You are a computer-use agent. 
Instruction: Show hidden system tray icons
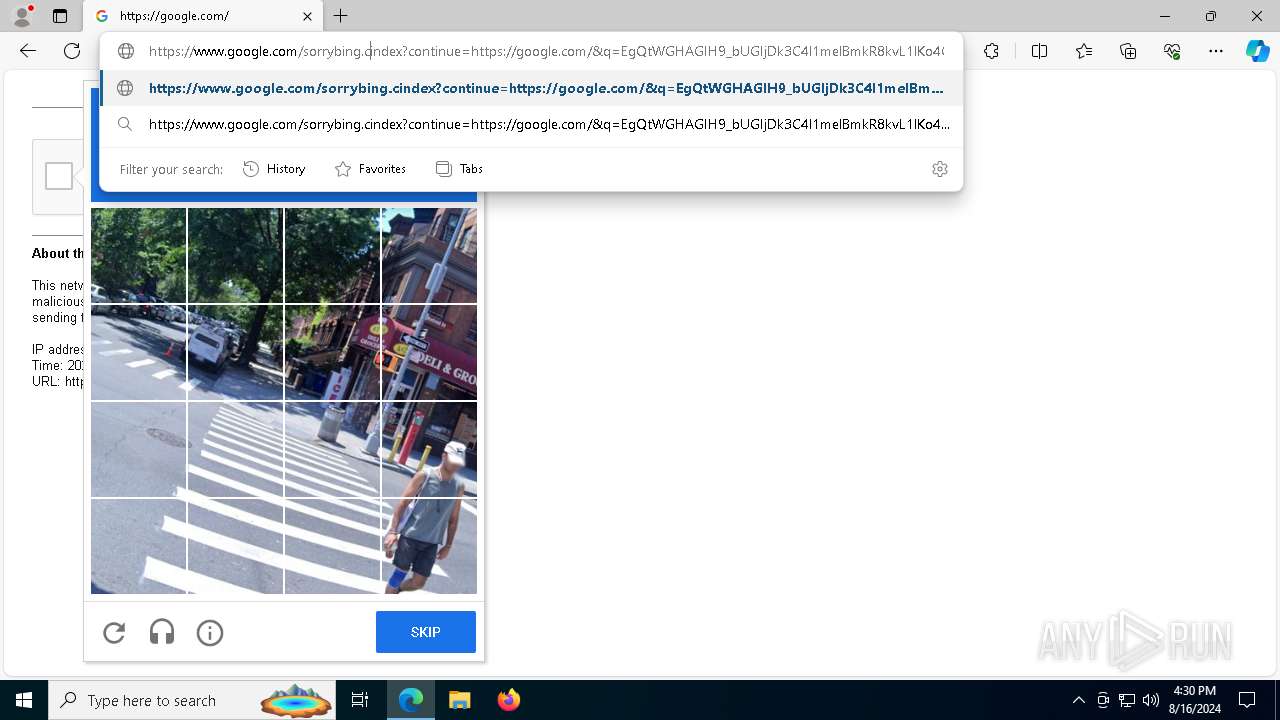pyautogui.click(x=1078, y=700)
